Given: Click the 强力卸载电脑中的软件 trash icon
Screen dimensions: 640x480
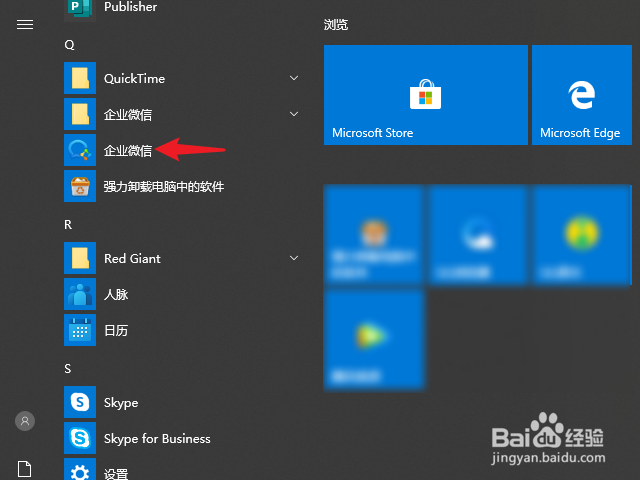Looking at the screenshot, I should [80, 186].
